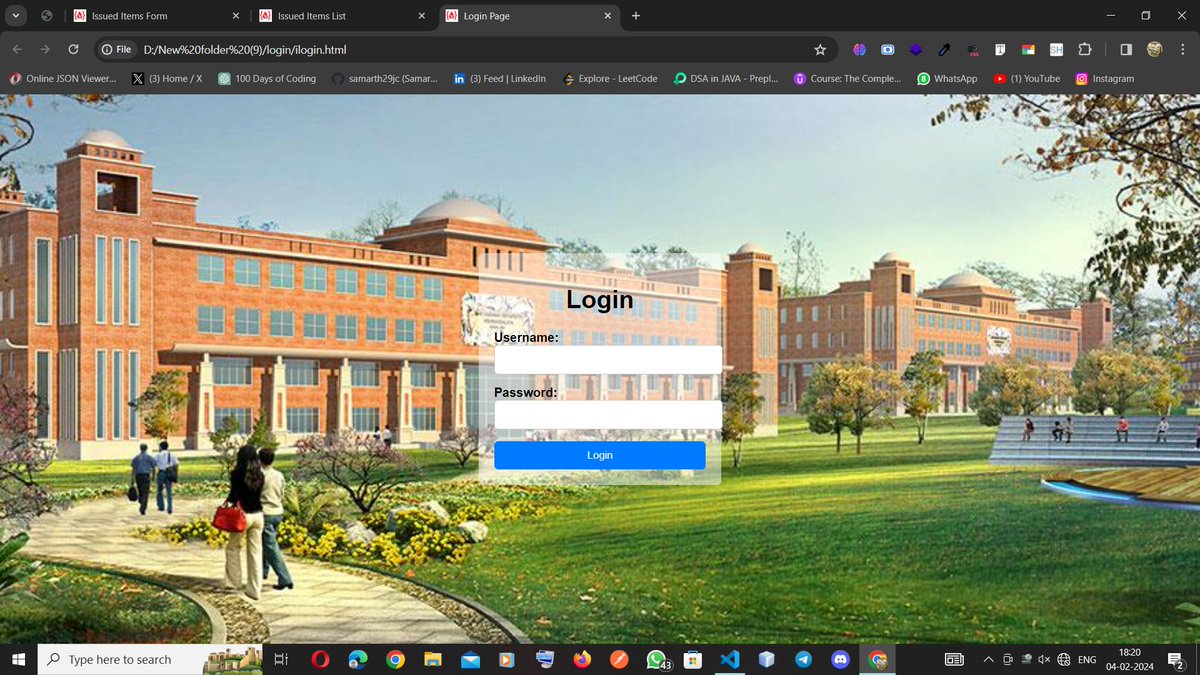
Task: Open the Home / X bookmark
Action: [x=167, y=78]
